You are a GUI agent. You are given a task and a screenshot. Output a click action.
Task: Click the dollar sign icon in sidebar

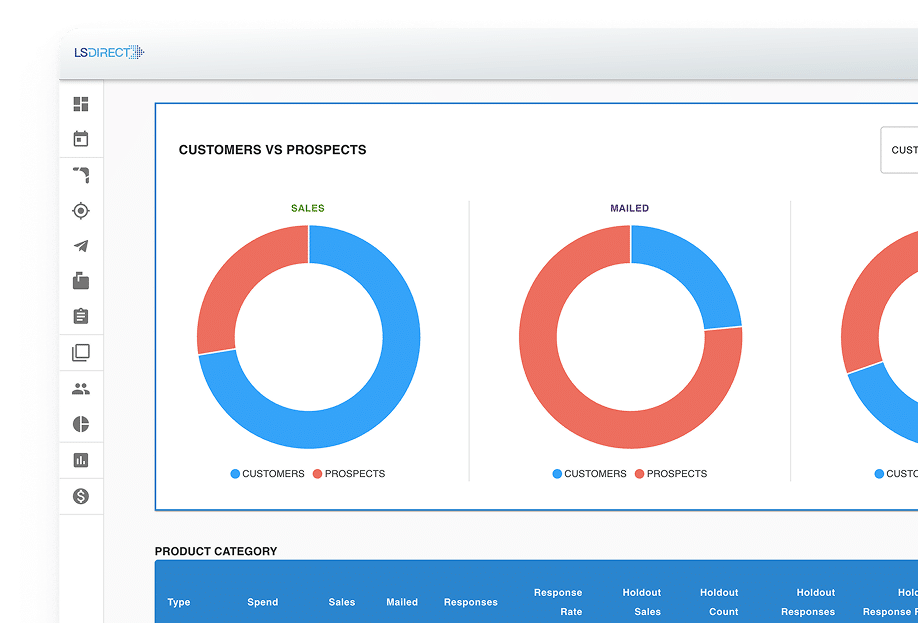81,496
